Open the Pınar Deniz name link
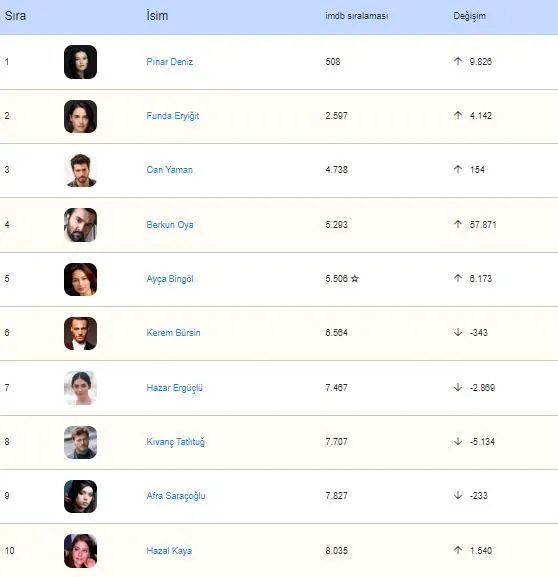Screen dimensions: 558x577 click(170, 62)
